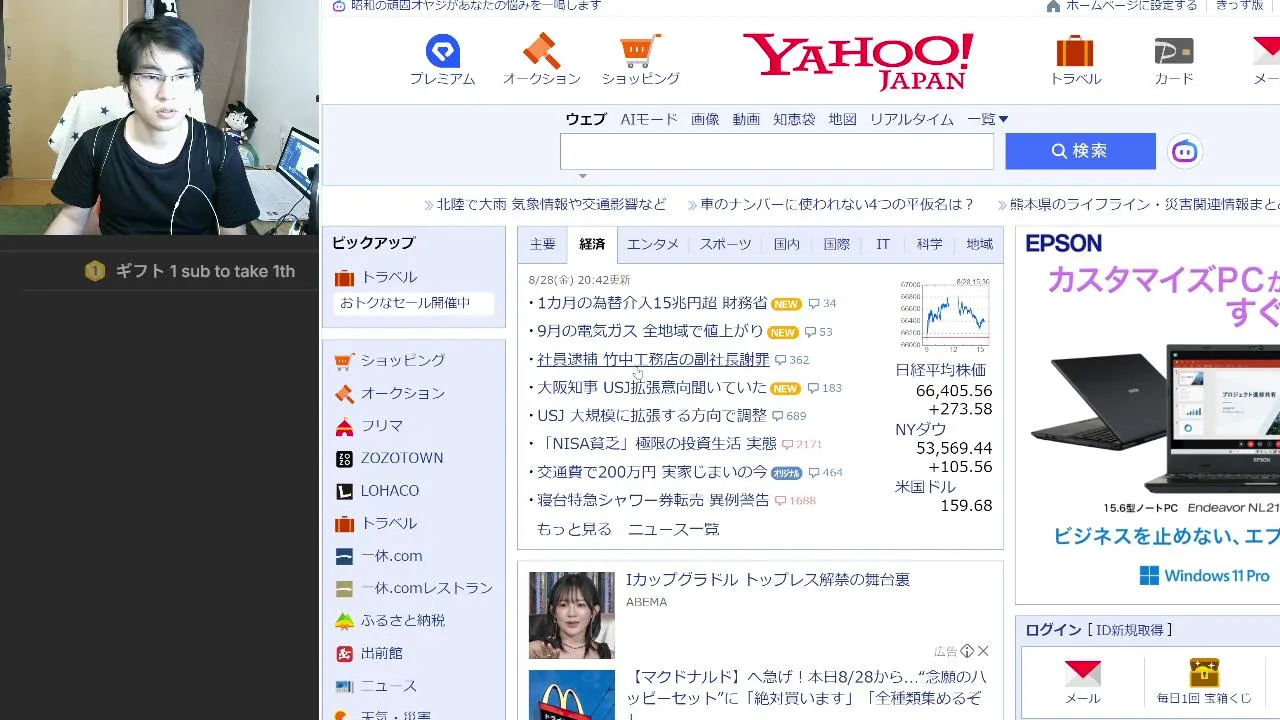Click the blue 検索 search button
The width and height of the screenshot is (1280, 720).
1080,151
